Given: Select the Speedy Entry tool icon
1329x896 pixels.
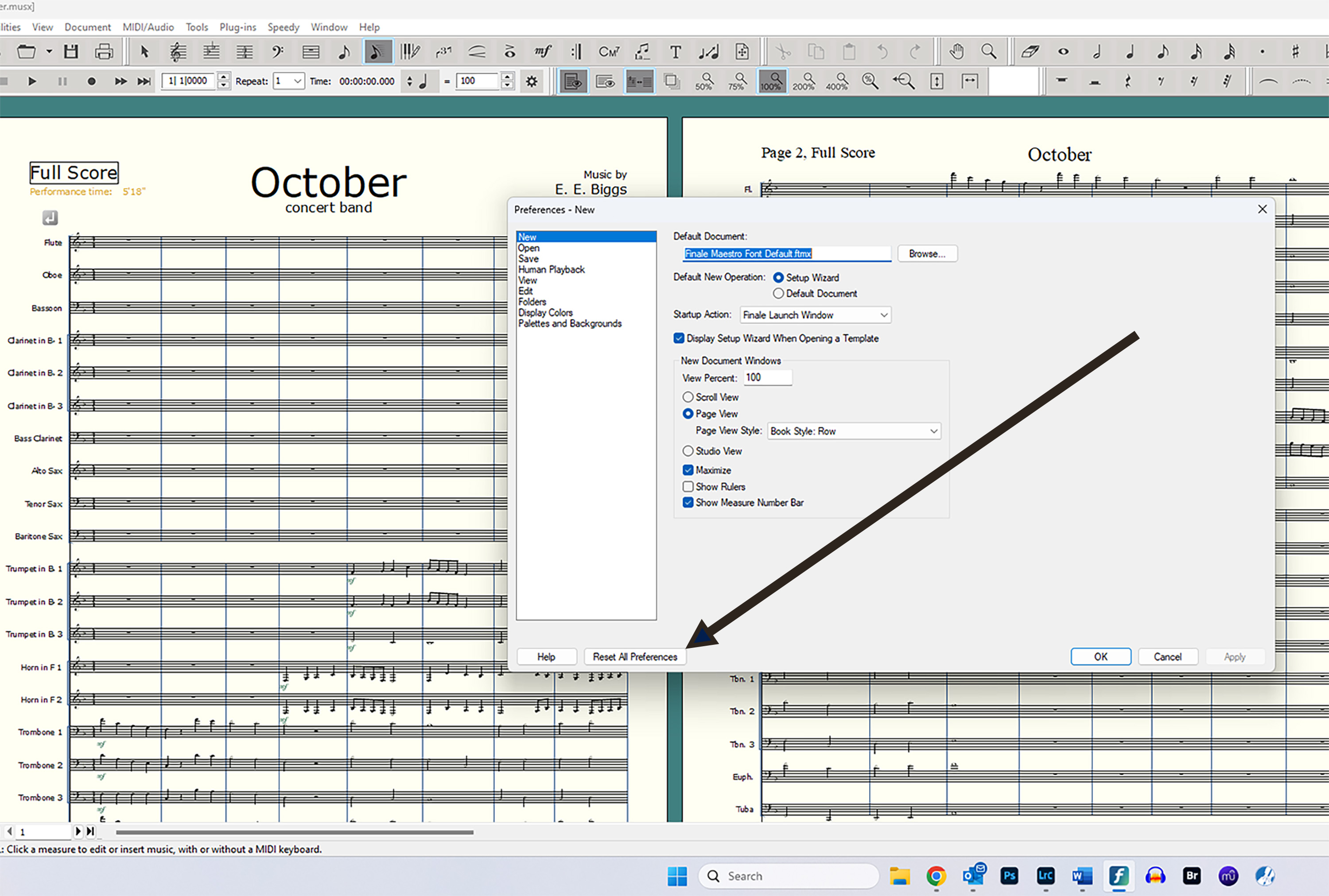Looking at the screenshot, I should click(377, 52).
